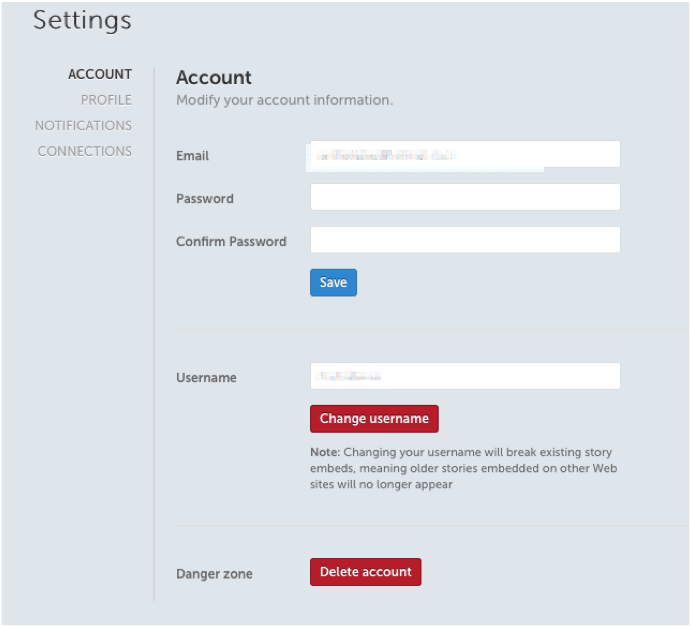Click the Password field label

[205, 199]
